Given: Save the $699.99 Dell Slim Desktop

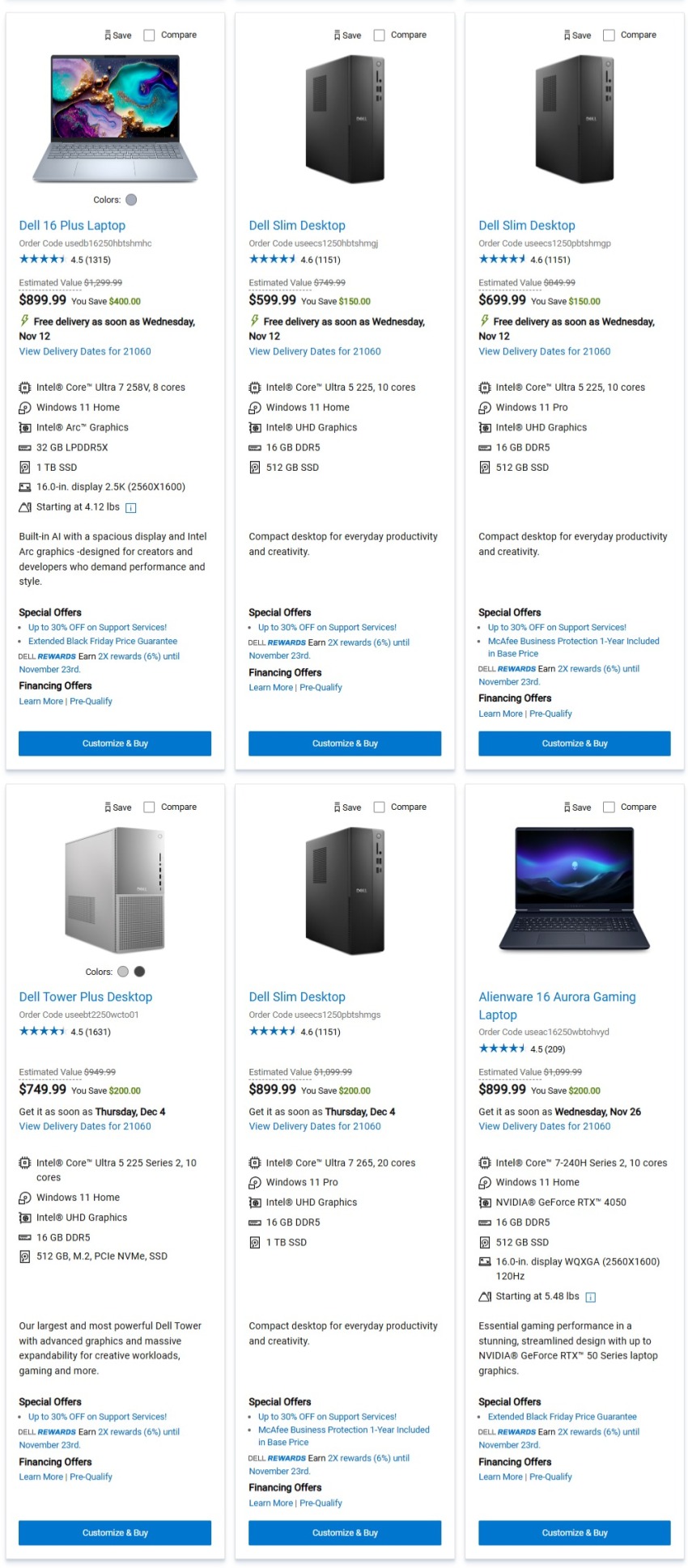Looking at the screenshot, I should (578, 36).
